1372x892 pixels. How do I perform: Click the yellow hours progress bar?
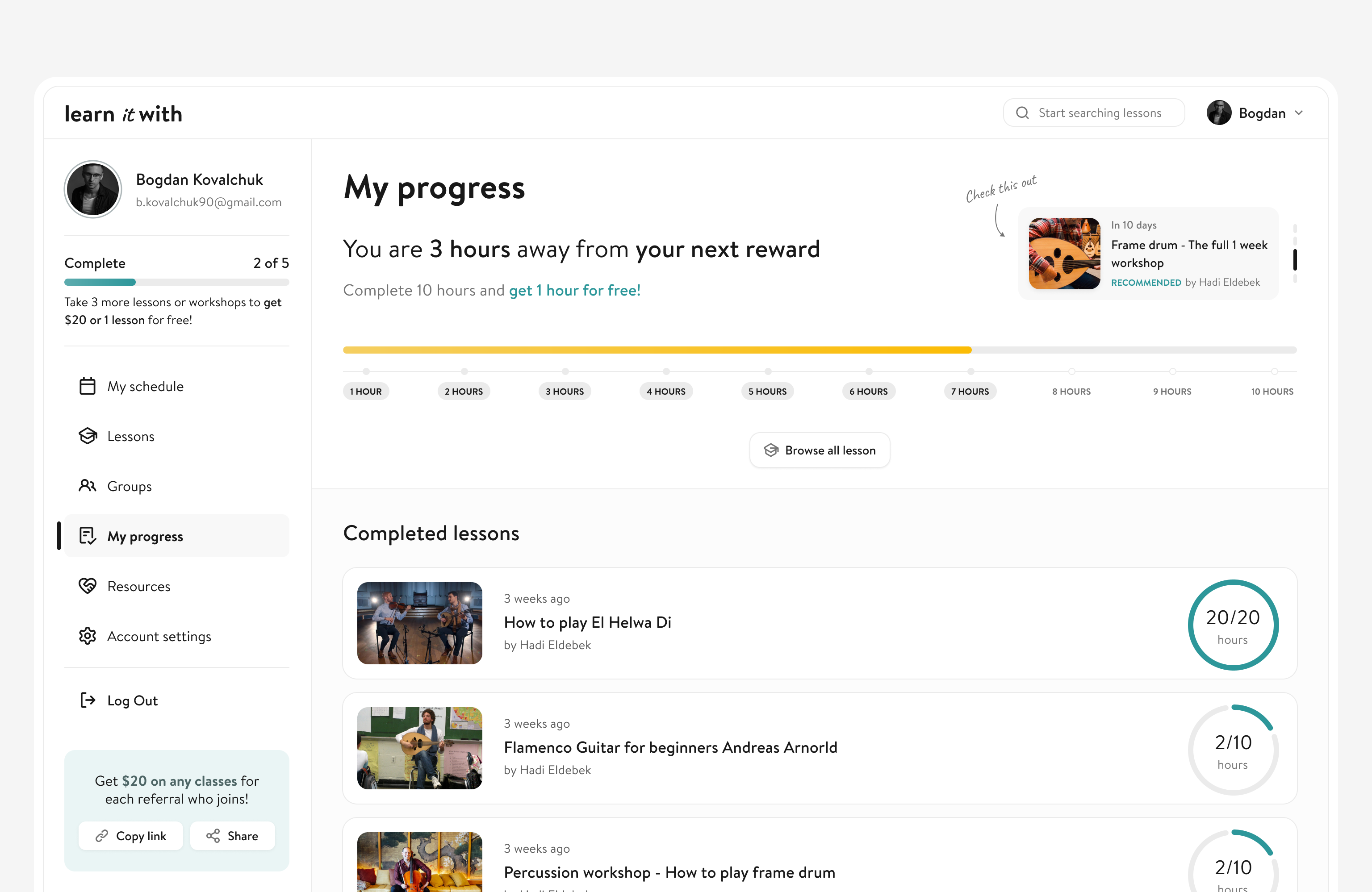coord(657,350)
